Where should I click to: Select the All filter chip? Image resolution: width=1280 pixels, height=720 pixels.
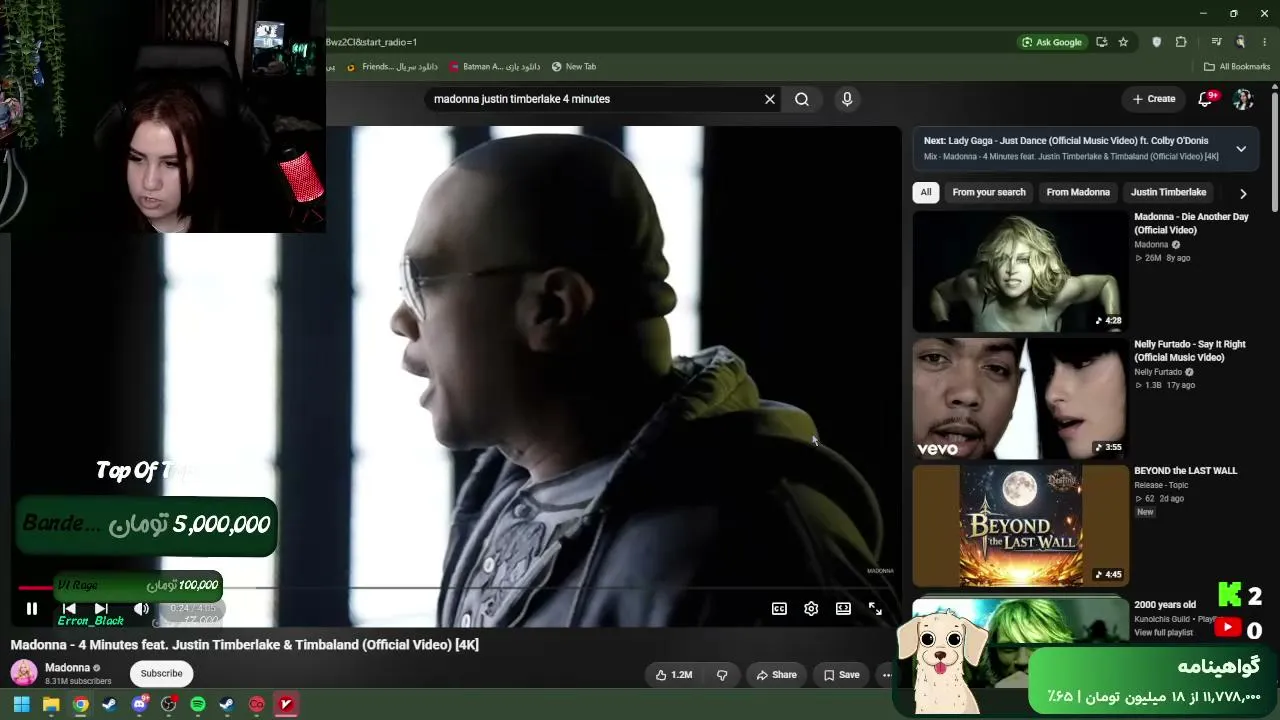(926, 192)
